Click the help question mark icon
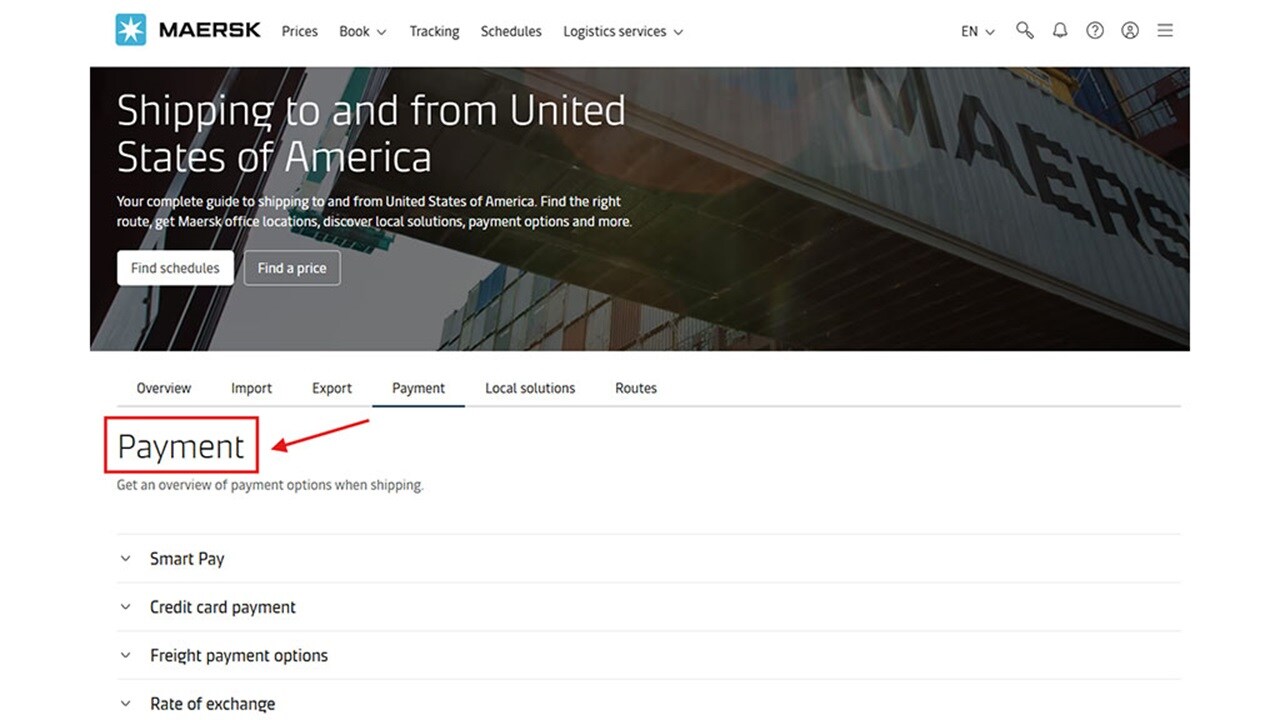Image resolution: width=1280 pixels, height=720 pixels. [1095, 30]
